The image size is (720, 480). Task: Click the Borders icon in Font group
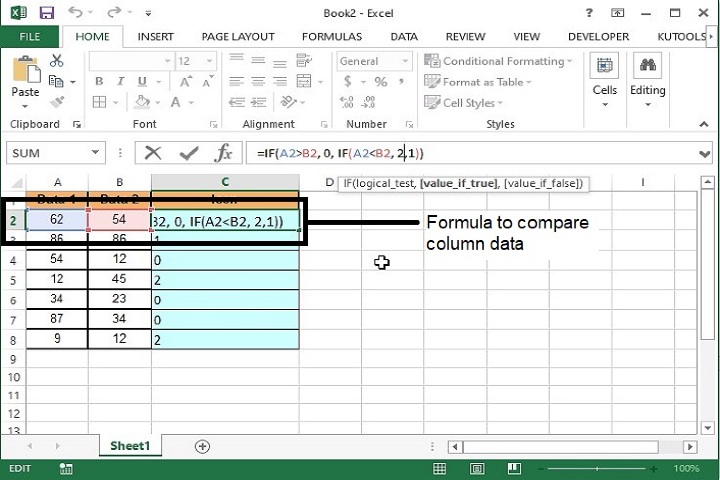tap(99, 102)
